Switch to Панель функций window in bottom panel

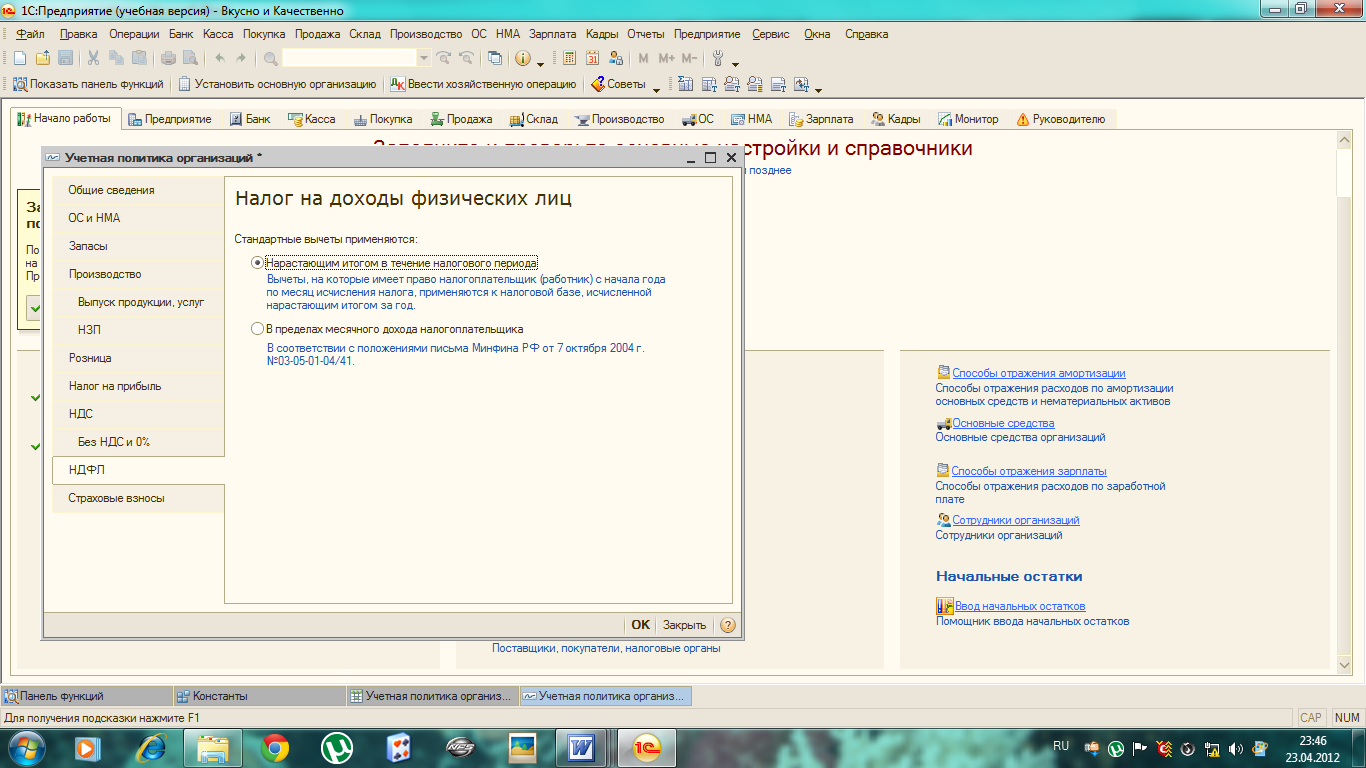(x=86, y=696)
